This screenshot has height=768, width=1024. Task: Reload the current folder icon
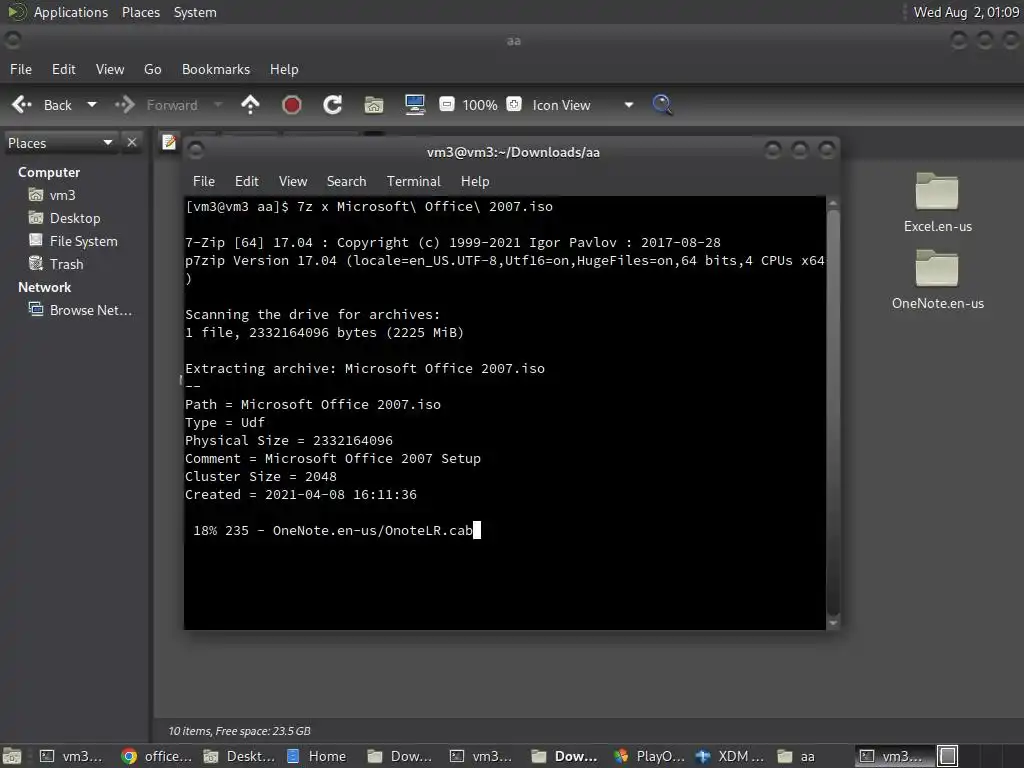(x=332, y=105)
